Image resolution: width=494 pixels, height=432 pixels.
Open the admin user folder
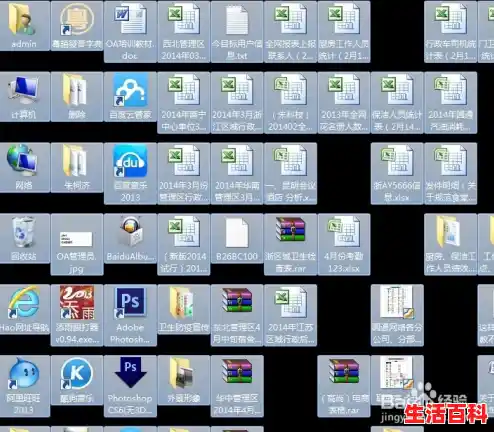23,25
